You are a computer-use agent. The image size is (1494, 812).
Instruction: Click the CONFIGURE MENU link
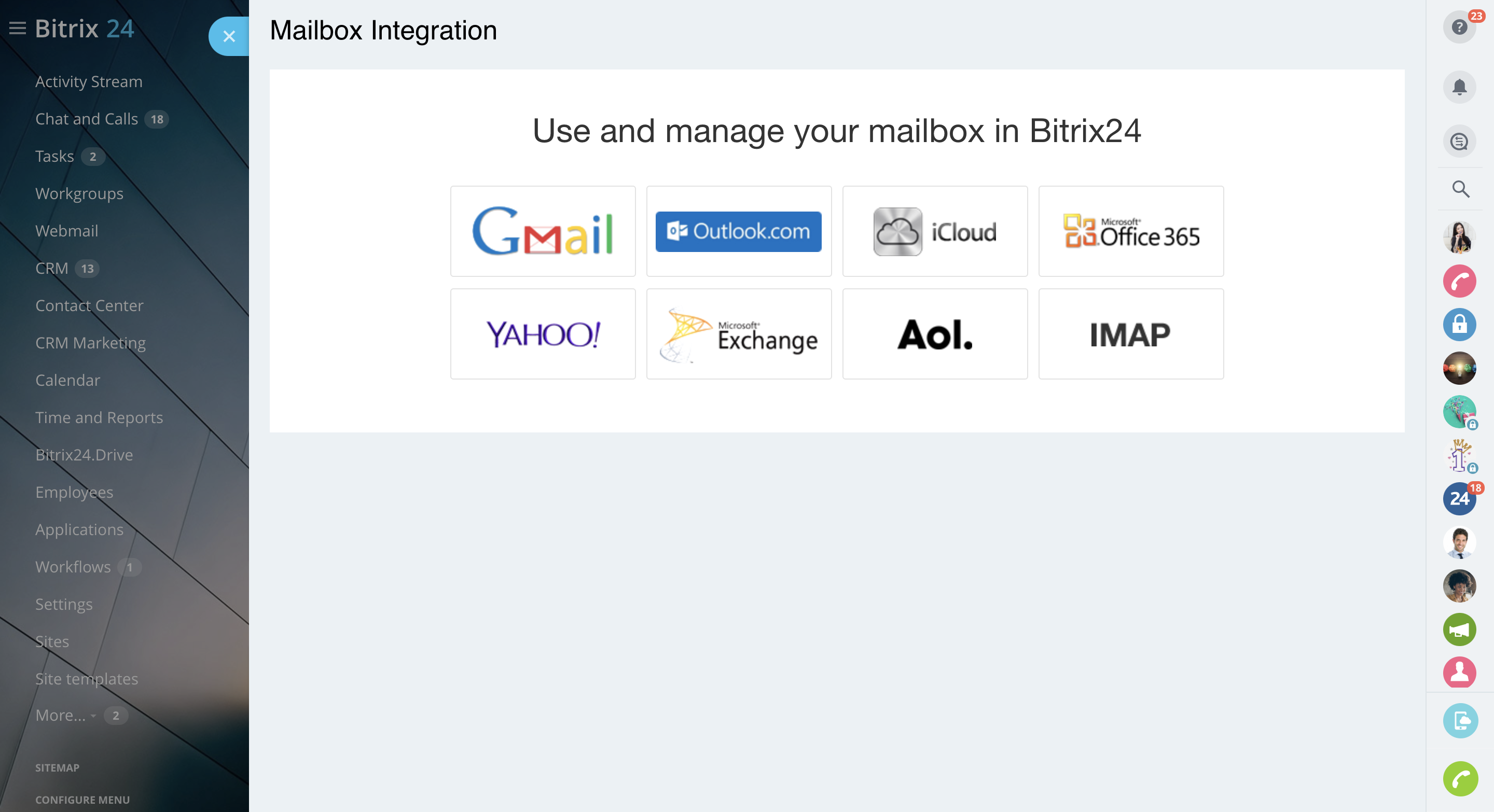(82, 799)
